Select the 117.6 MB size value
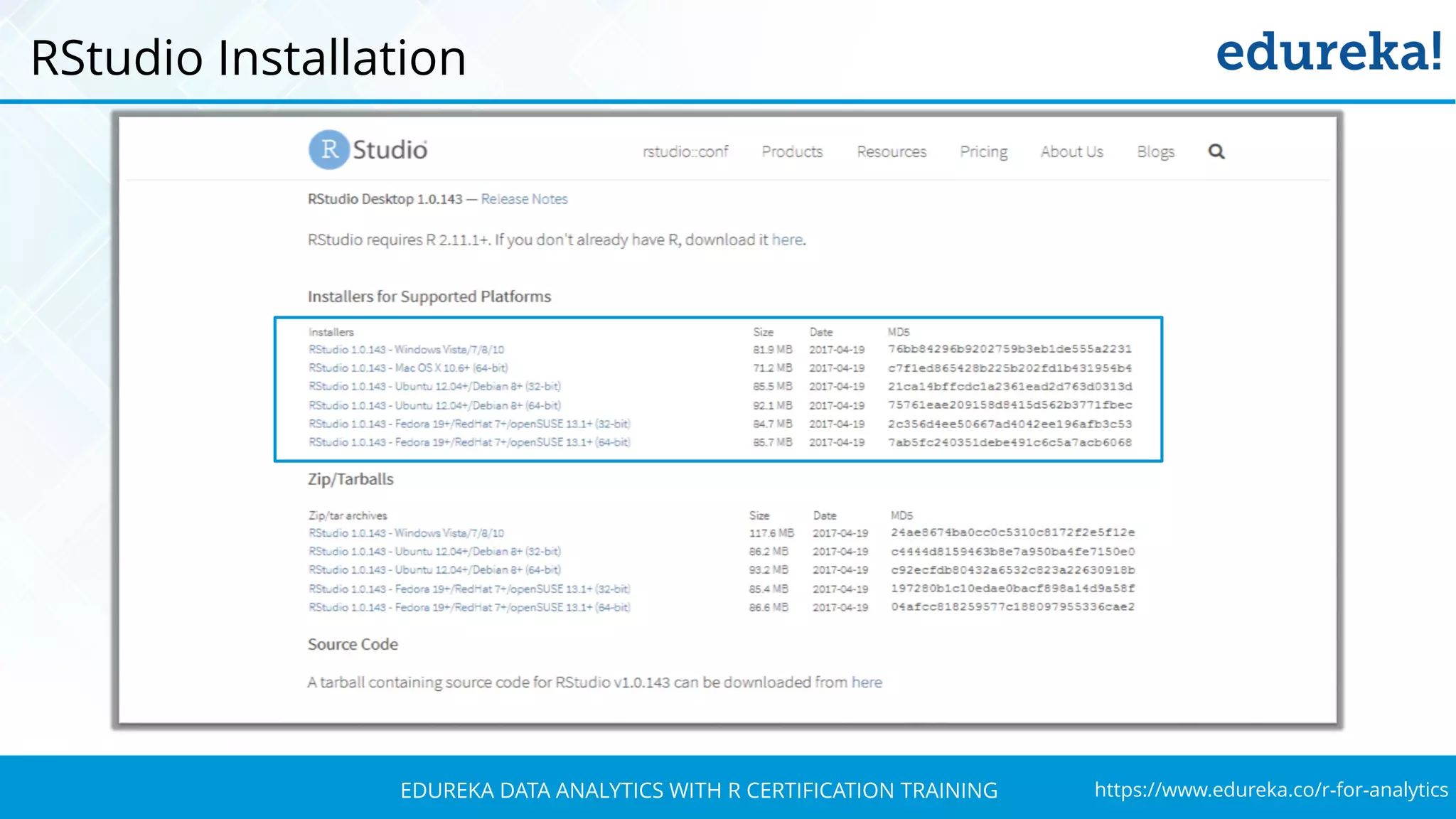Image resolution: width=1456 pixels, height=819 pixels. [x=771, y=533]
